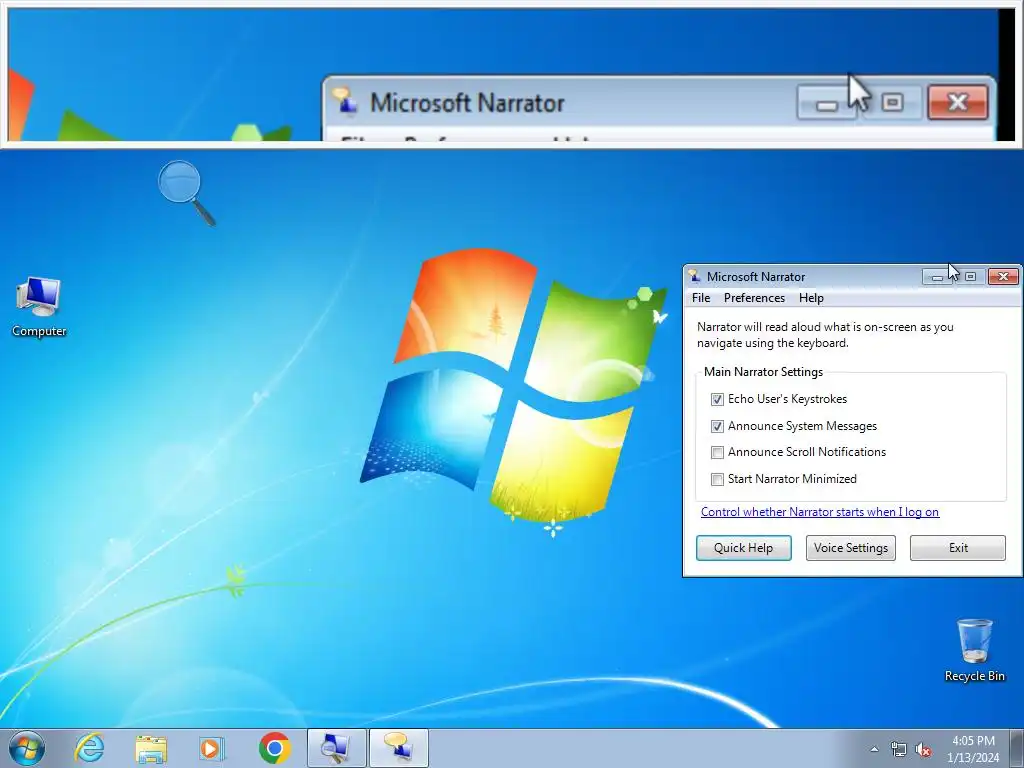Open the Narrator Preferences menu
This screenshot has height=768, width=1024.
coord(754,298)
